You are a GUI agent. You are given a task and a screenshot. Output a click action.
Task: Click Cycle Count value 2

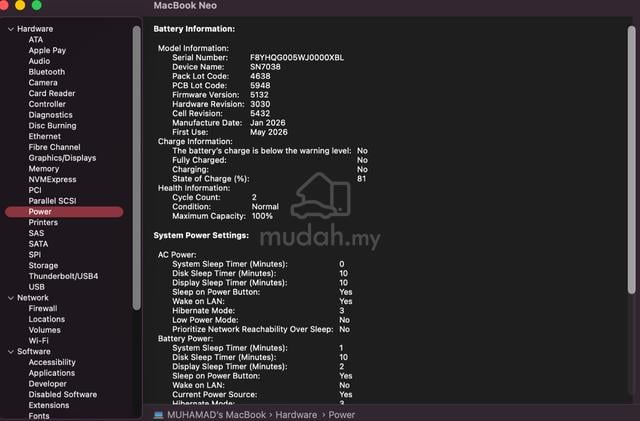point(254,198)
